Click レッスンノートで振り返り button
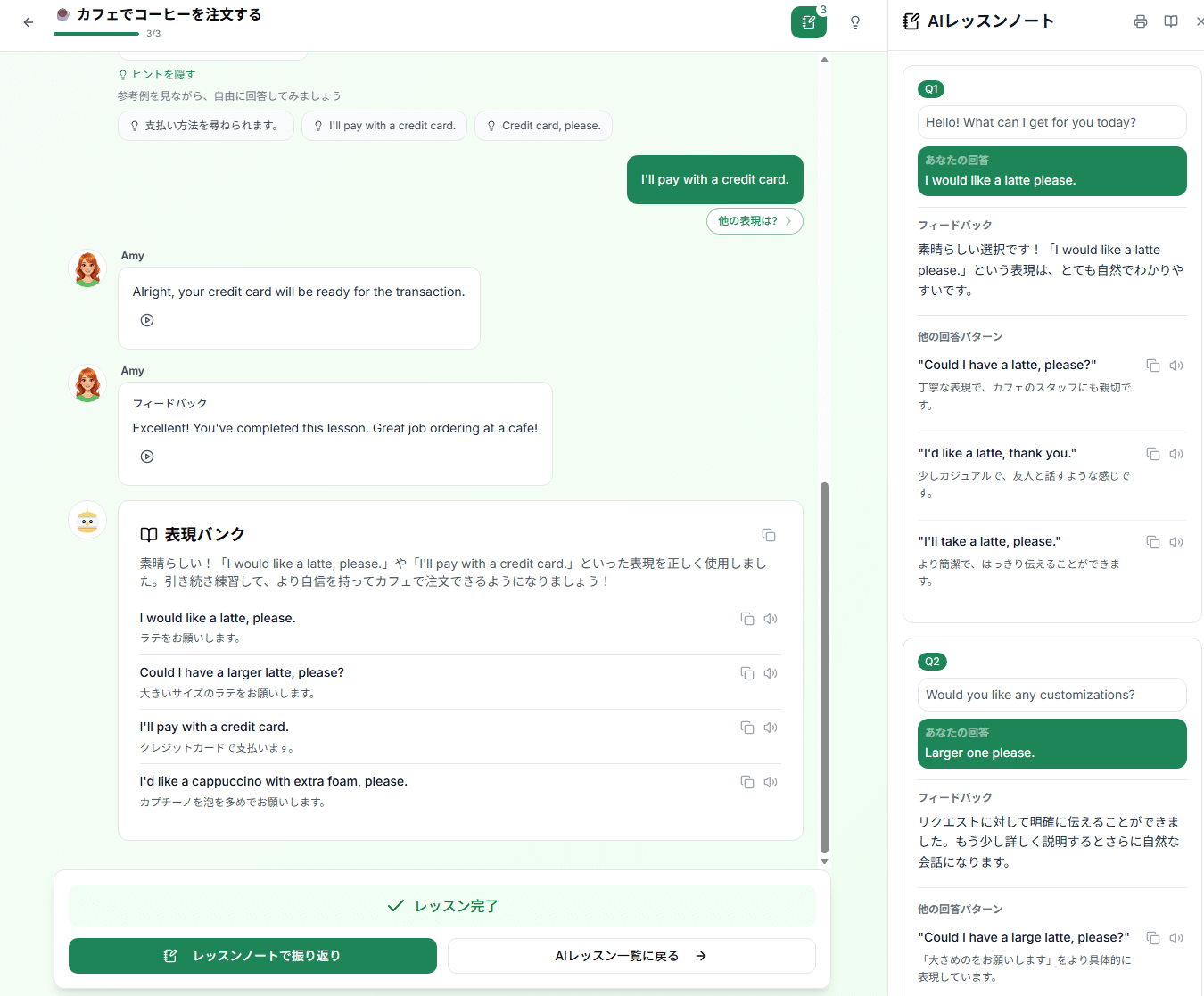 coord(252,956)
